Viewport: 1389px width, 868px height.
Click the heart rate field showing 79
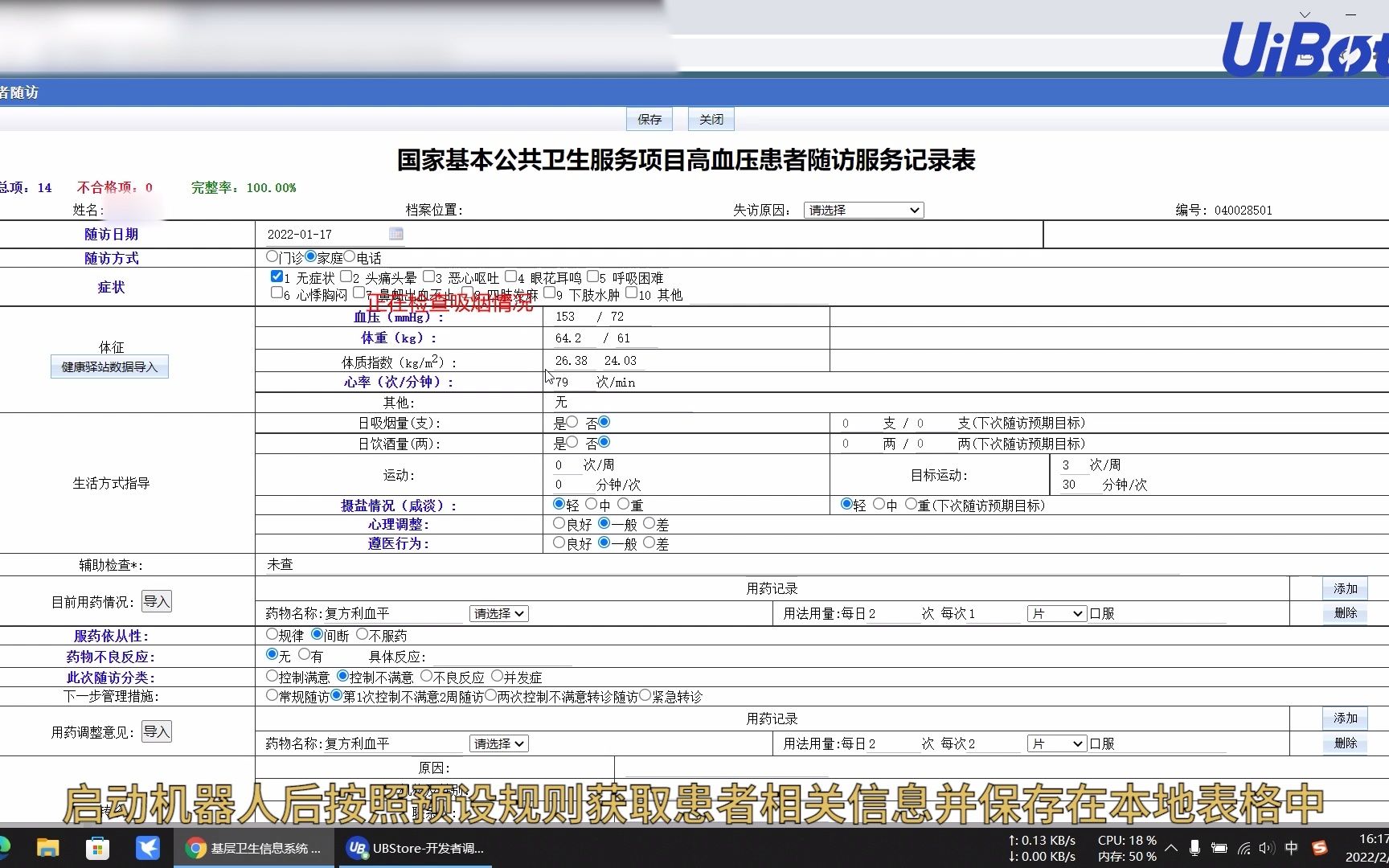pos(572,383)
